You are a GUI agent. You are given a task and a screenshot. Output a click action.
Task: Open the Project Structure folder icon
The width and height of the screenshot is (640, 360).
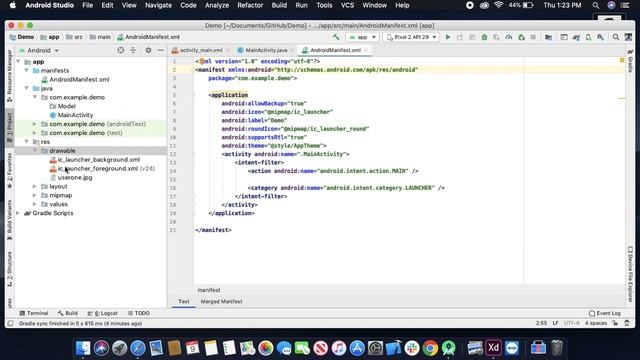(x=549, y=37)
